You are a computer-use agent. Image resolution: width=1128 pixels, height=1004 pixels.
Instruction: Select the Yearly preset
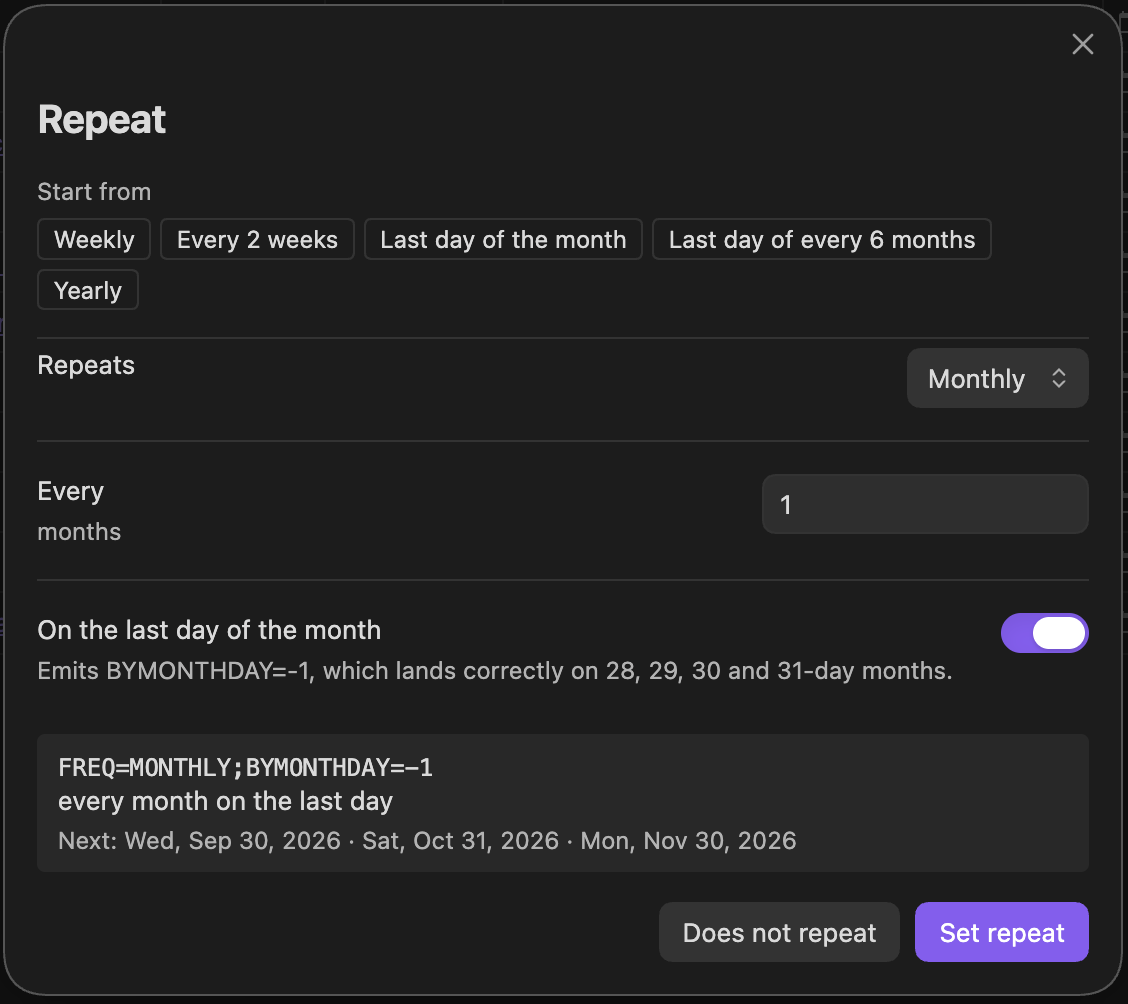(x=88, y=290)
